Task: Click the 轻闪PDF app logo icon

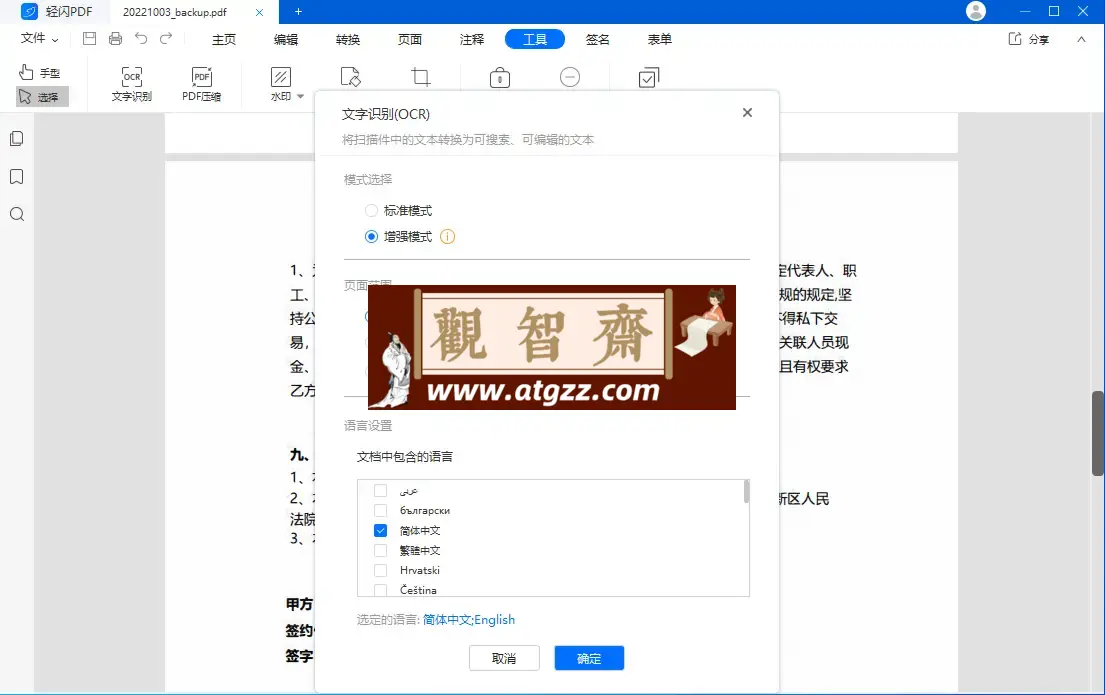Action: [30, 11]
